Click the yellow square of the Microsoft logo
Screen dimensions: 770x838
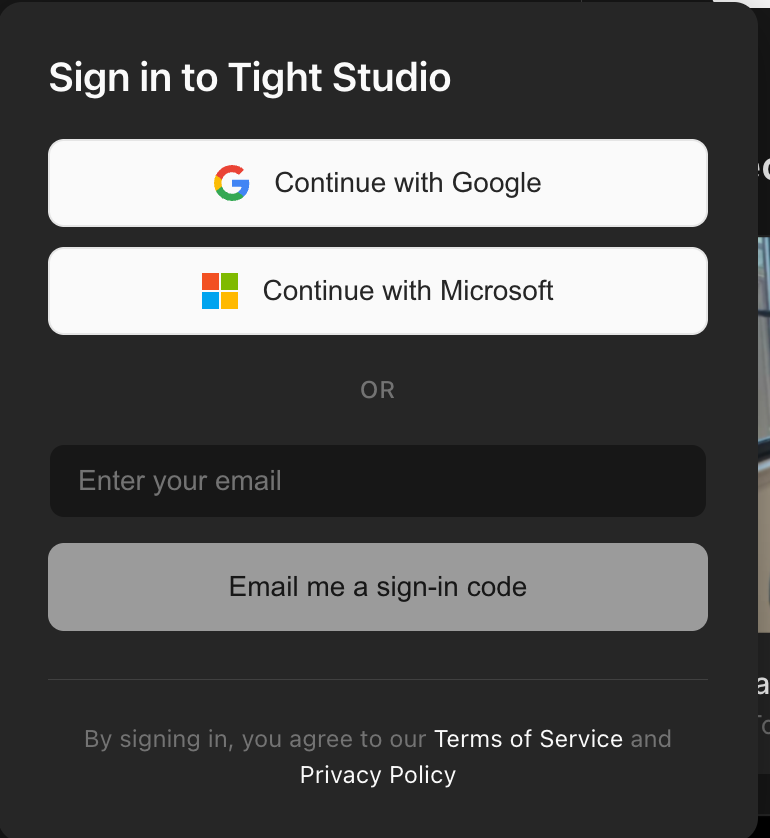229,300
